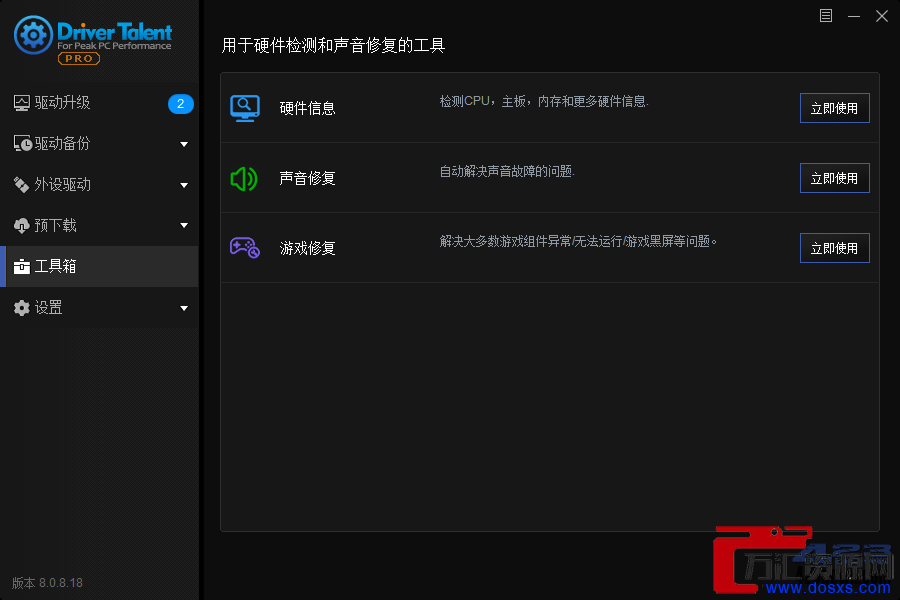This screenshot has width=900, height=600.
Task: Close the Driver Talent window
Action: [882, 16]
